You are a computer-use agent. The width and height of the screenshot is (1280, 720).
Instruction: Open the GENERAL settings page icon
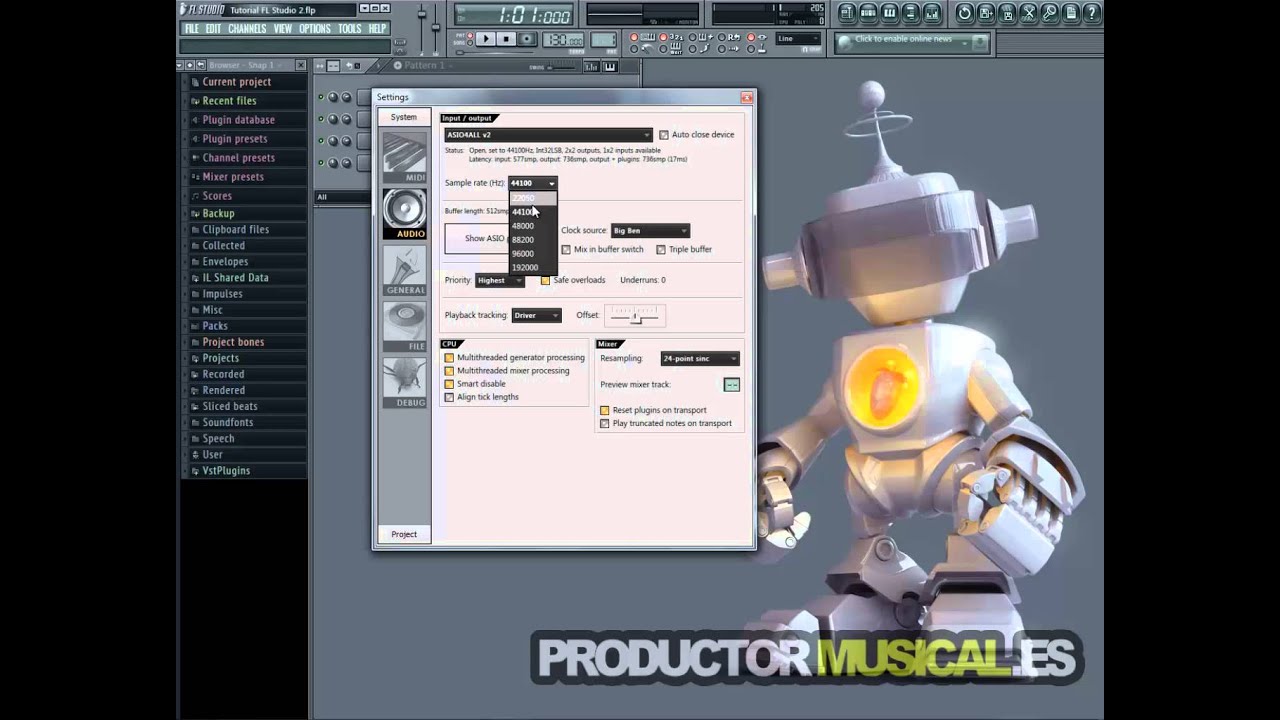[x=404, y=270]
